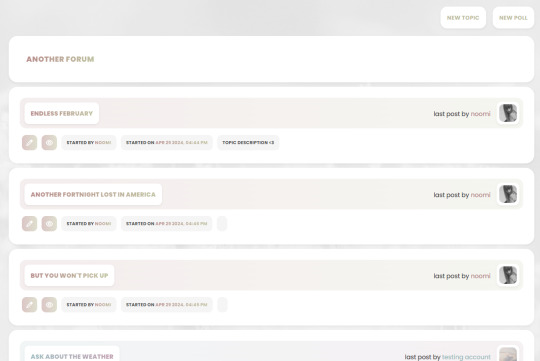Open noomi's avatar in Another Fortnight row

pos(508,194)
